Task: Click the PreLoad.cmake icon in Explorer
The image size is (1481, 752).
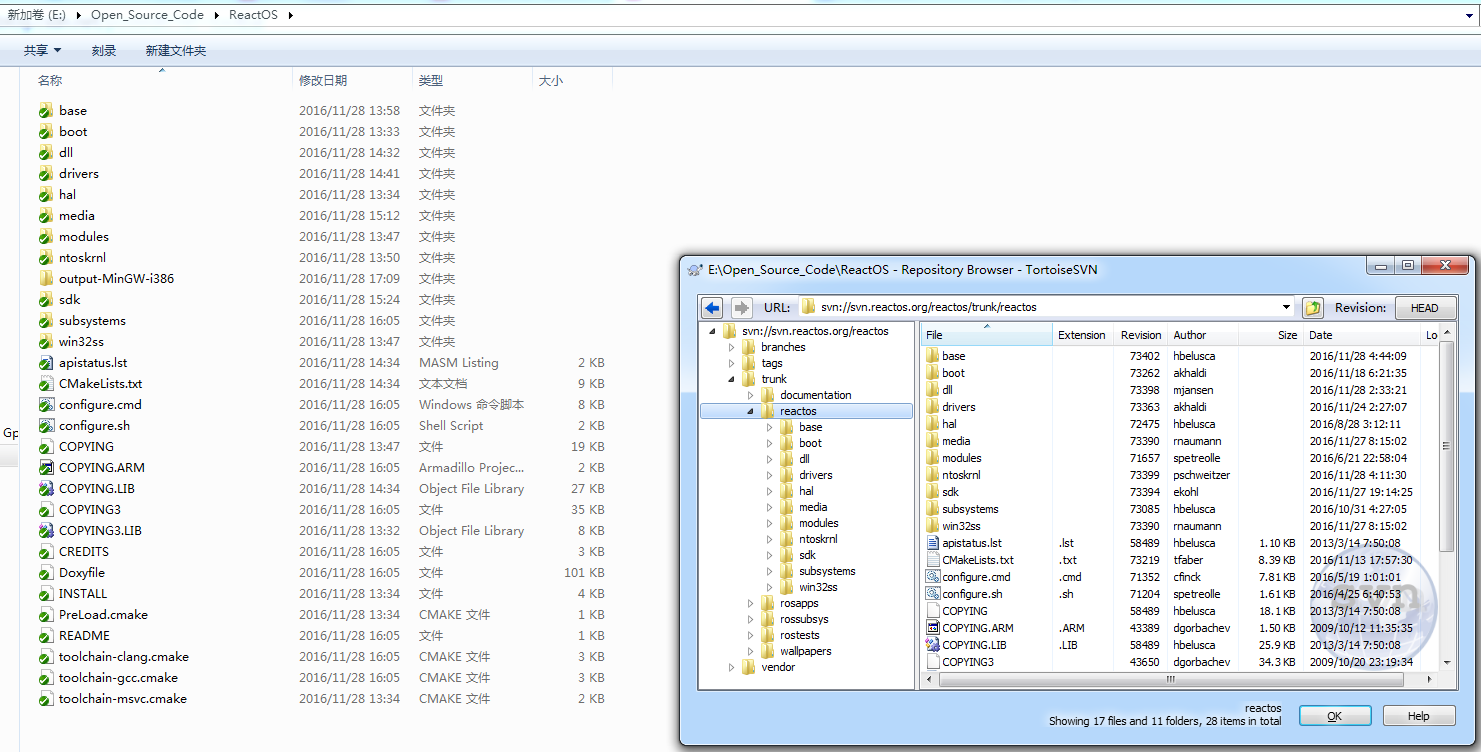Action: pos(46,614)
